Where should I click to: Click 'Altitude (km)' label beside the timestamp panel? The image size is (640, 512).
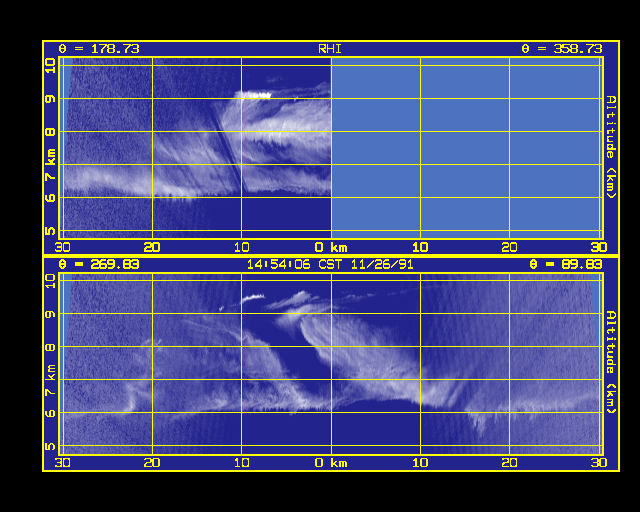611,362
